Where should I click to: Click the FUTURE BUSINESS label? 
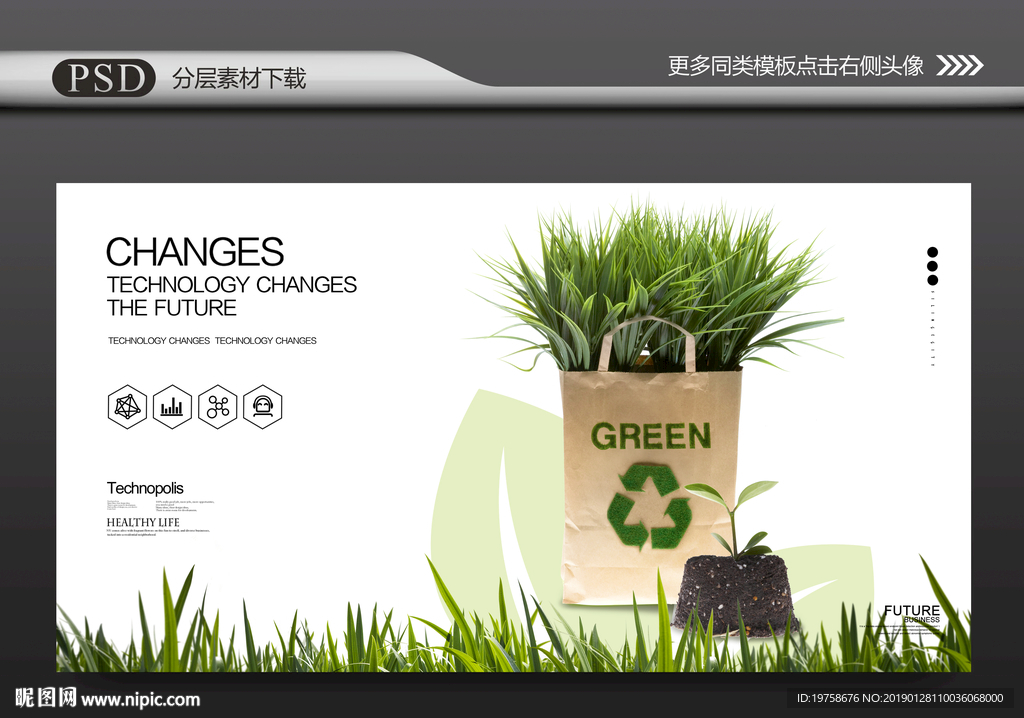tap(912, 613)
